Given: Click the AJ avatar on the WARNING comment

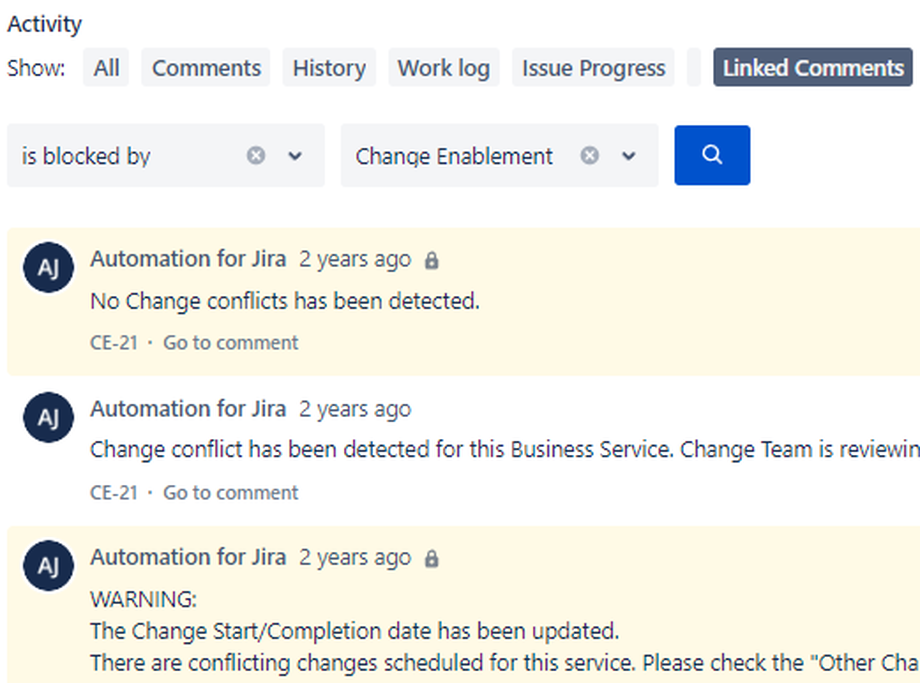Looking at the screenshot, I should click(48, 566).
